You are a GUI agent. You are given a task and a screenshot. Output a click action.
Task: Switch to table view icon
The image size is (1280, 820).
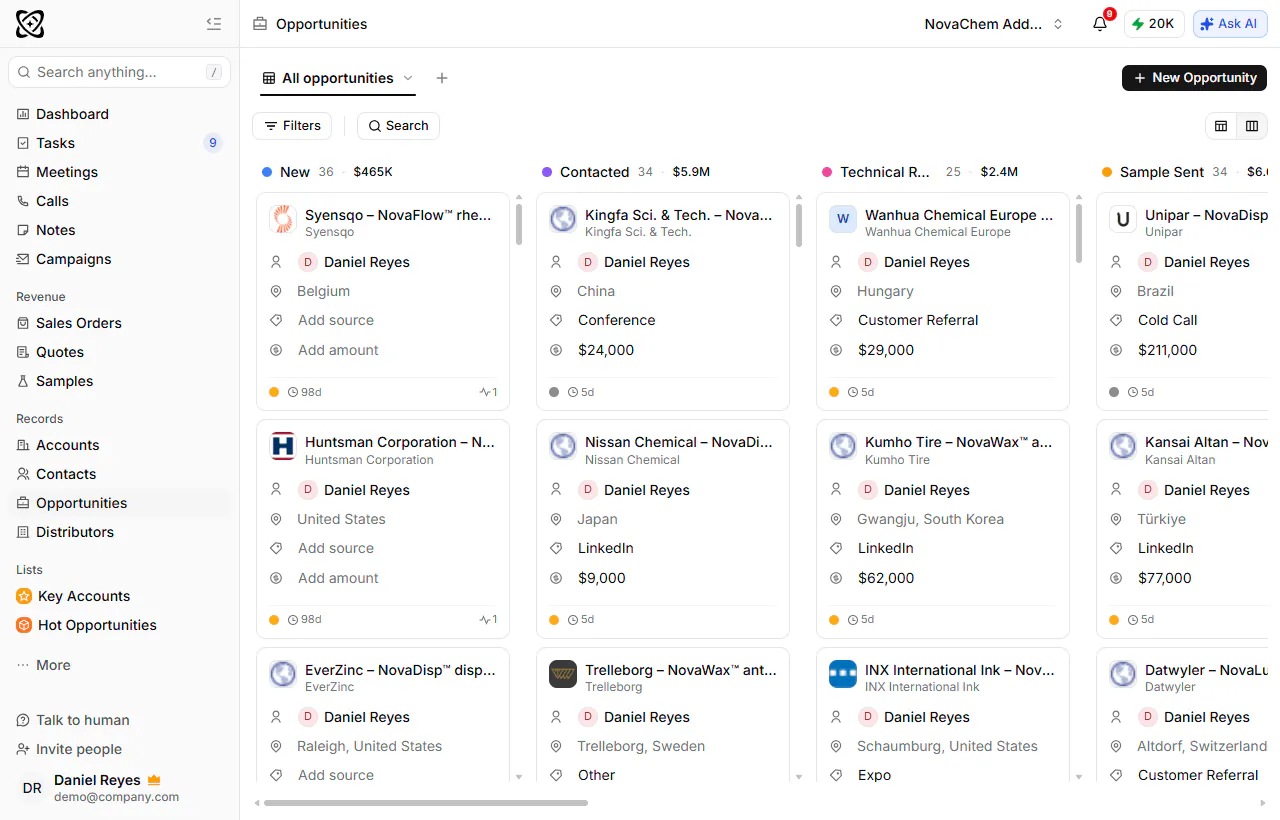[x=1221, y=126]
